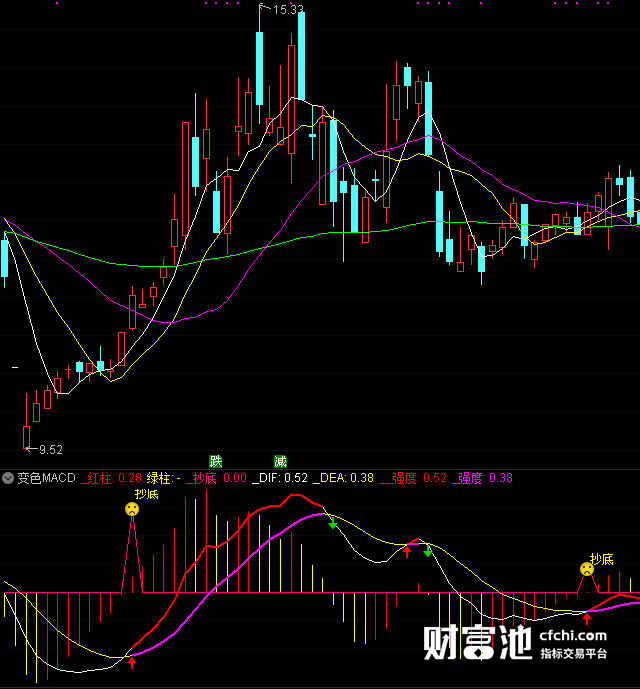This screenshot has height=689, width=640.
Task: Click the leftmost 抄底 smiley face icon
Action: coord(132,509)
